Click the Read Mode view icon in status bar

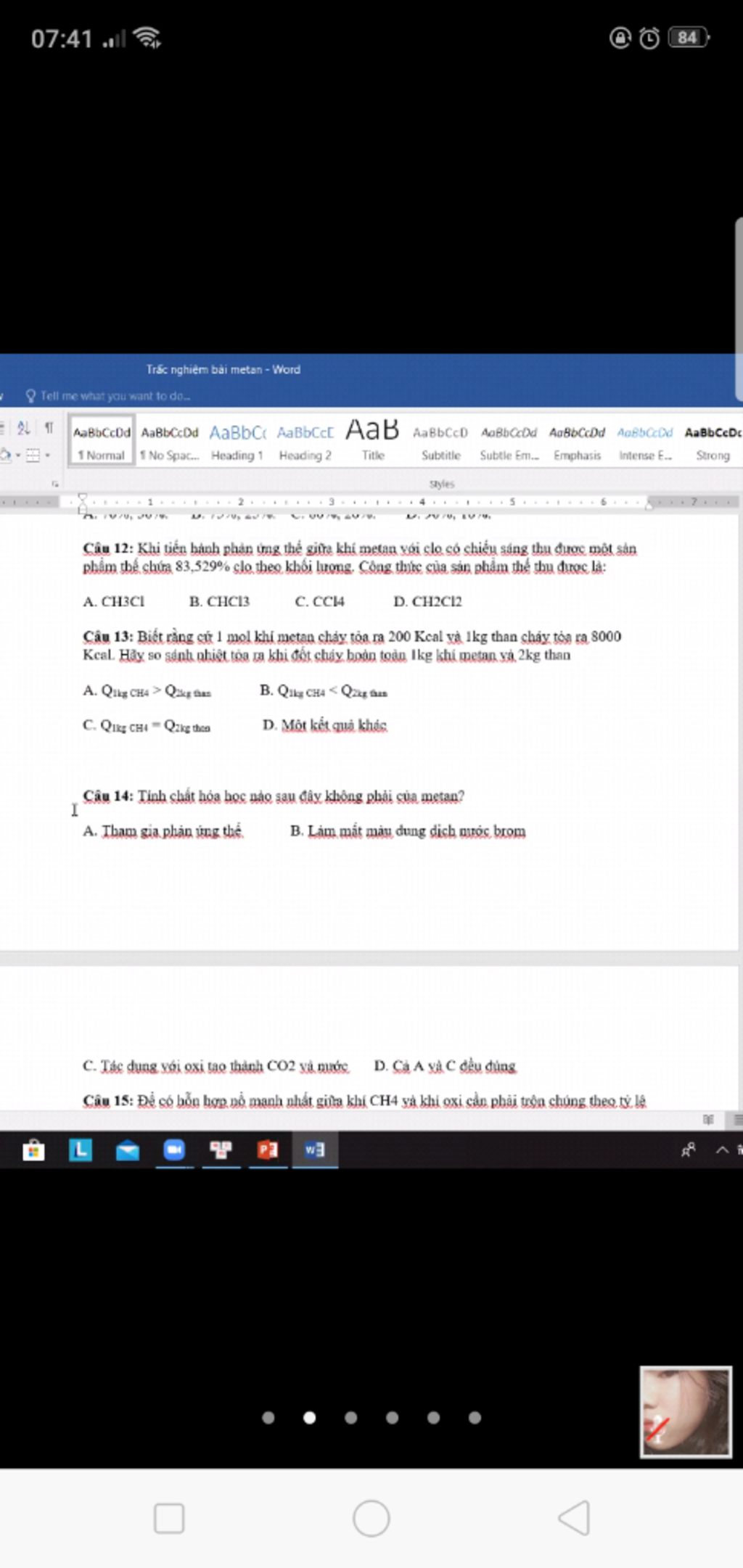click(x=709, y=1120)
